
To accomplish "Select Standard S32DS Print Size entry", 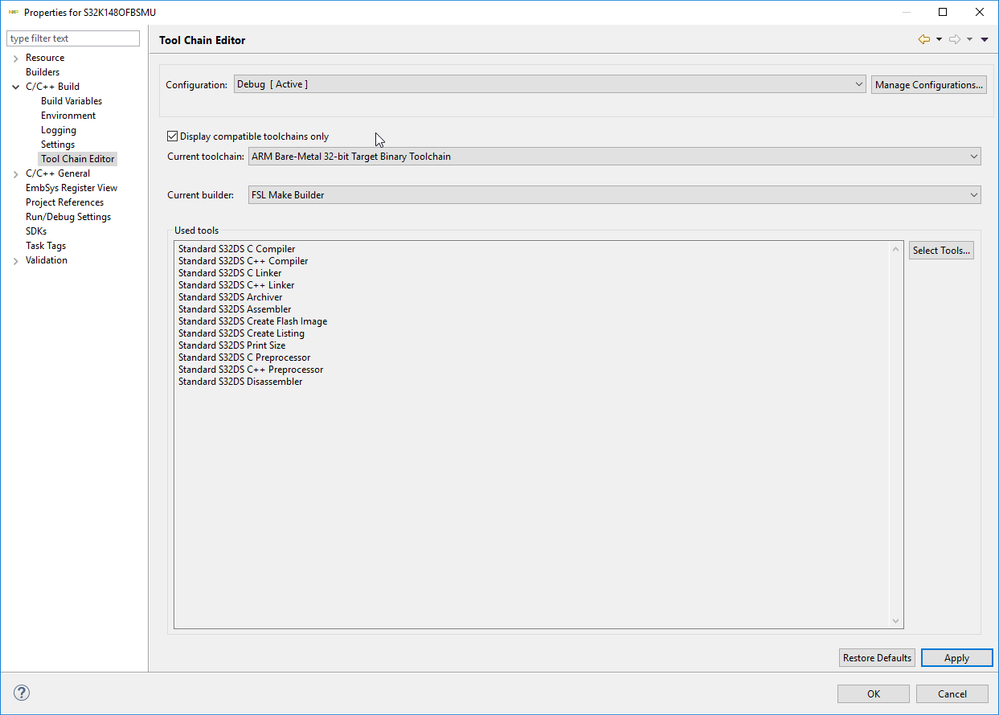I will [x=231, y=346].
